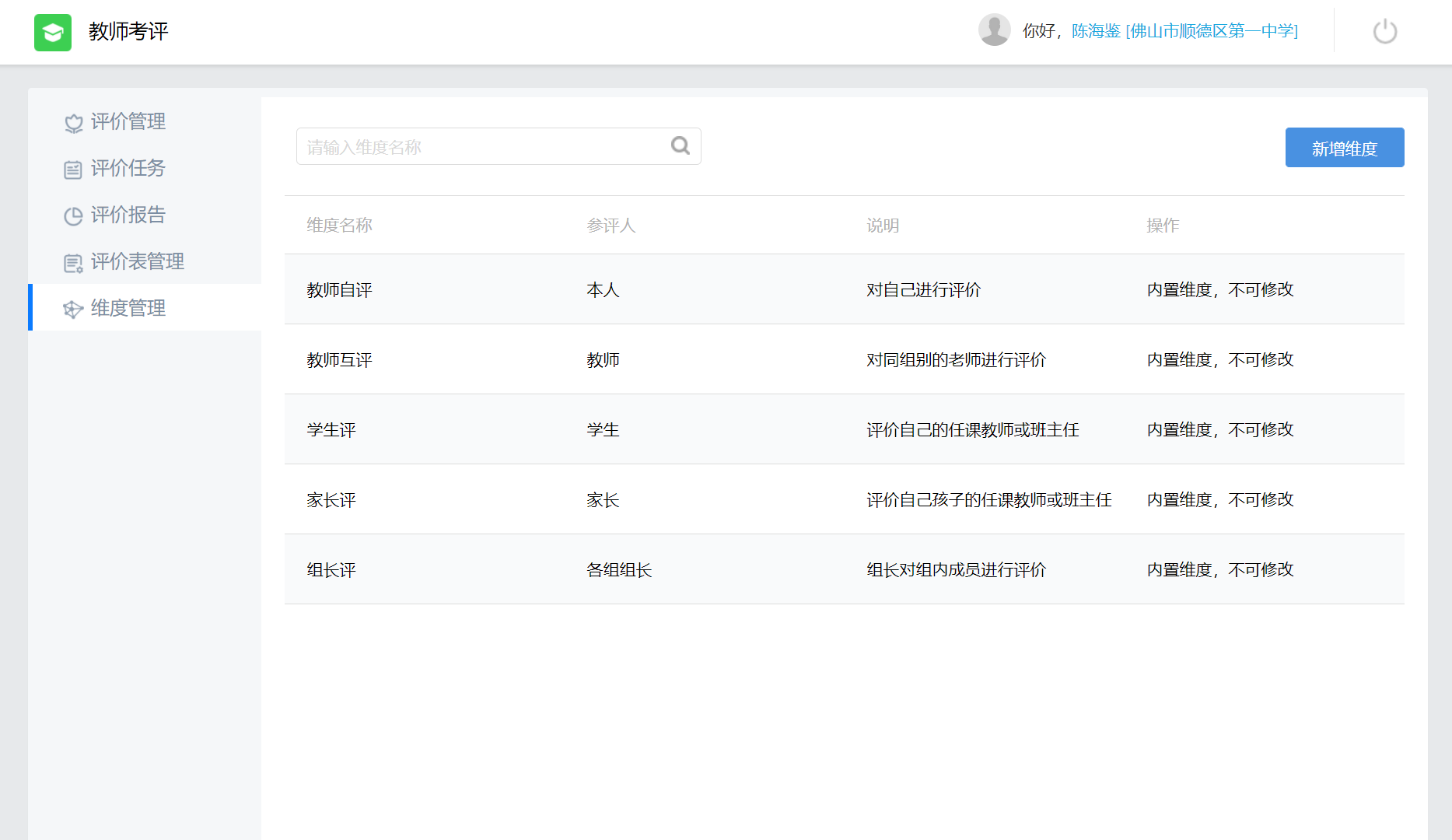Screen dimensions: 1452x840
Task: Click the 评价报告 pie chart icon
Action: click(73, 216)
